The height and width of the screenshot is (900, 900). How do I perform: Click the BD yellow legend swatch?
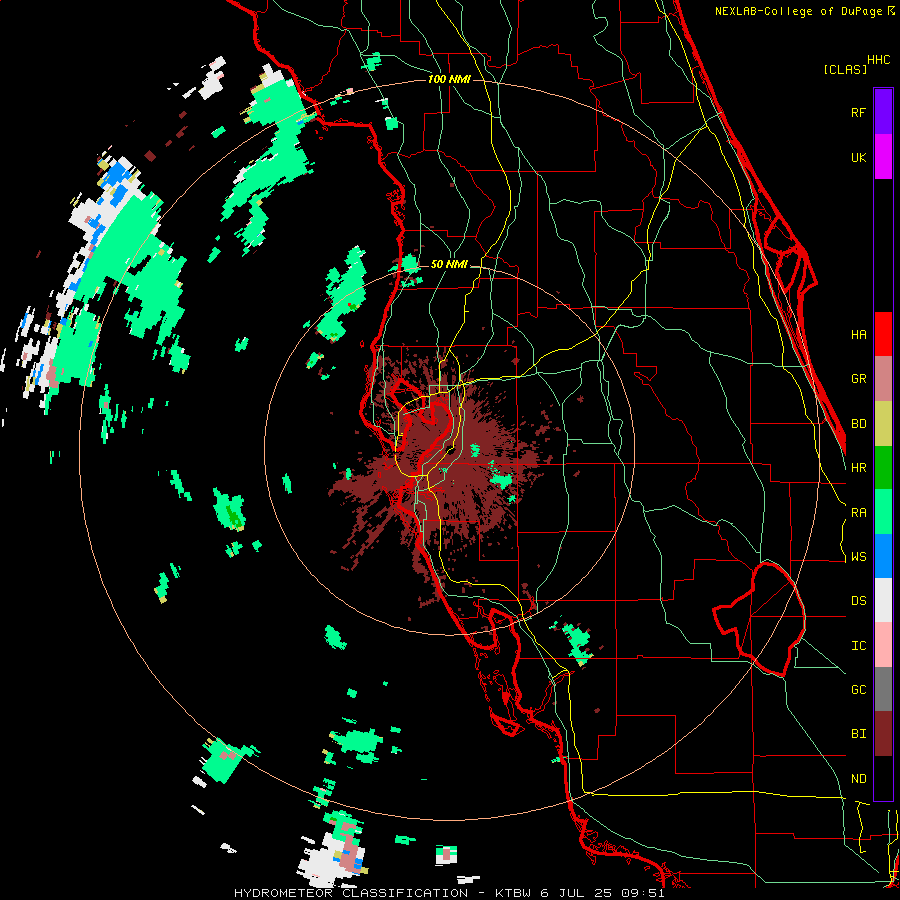(883, 423)
